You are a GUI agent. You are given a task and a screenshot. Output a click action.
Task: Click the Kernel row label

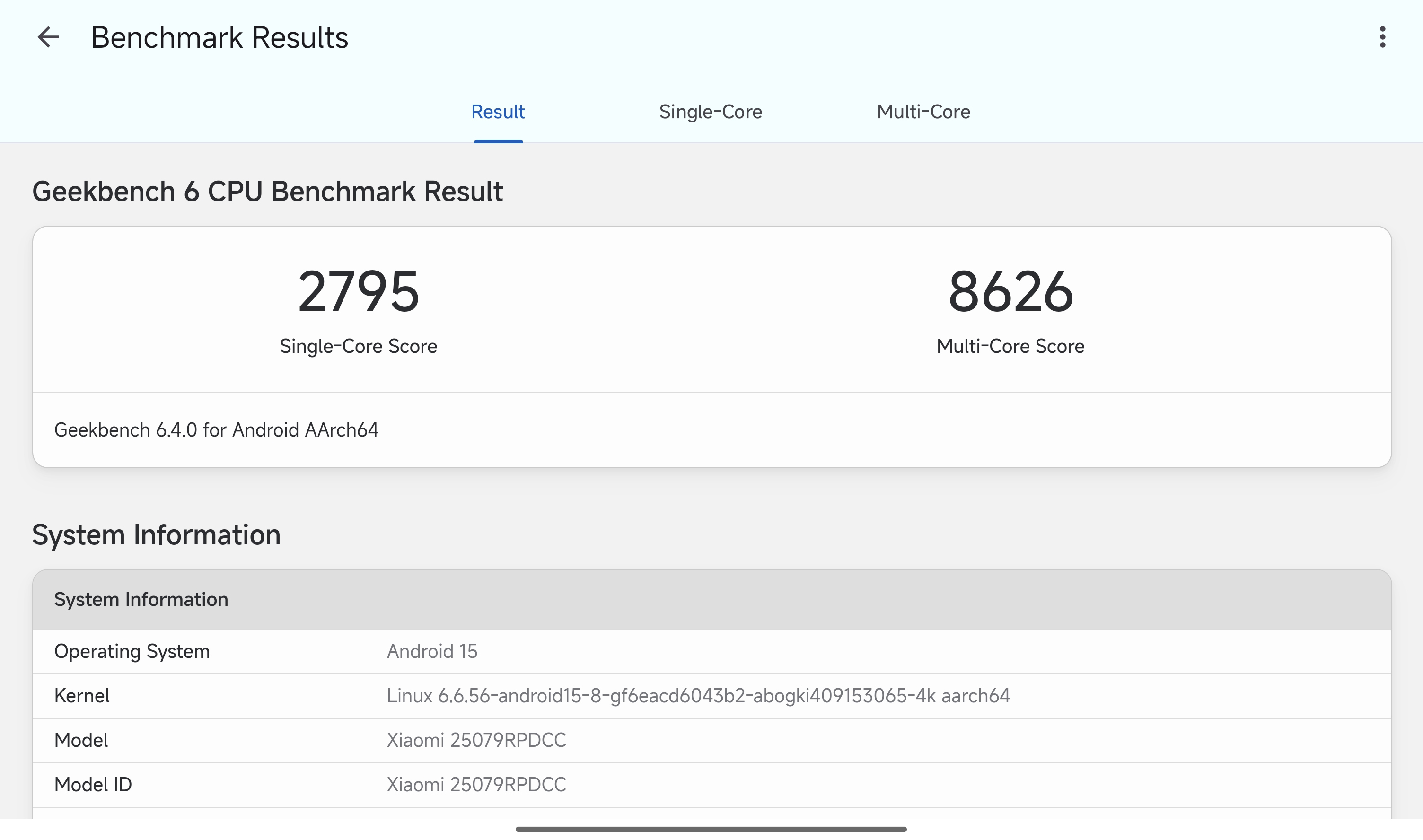tap(82, 696)
